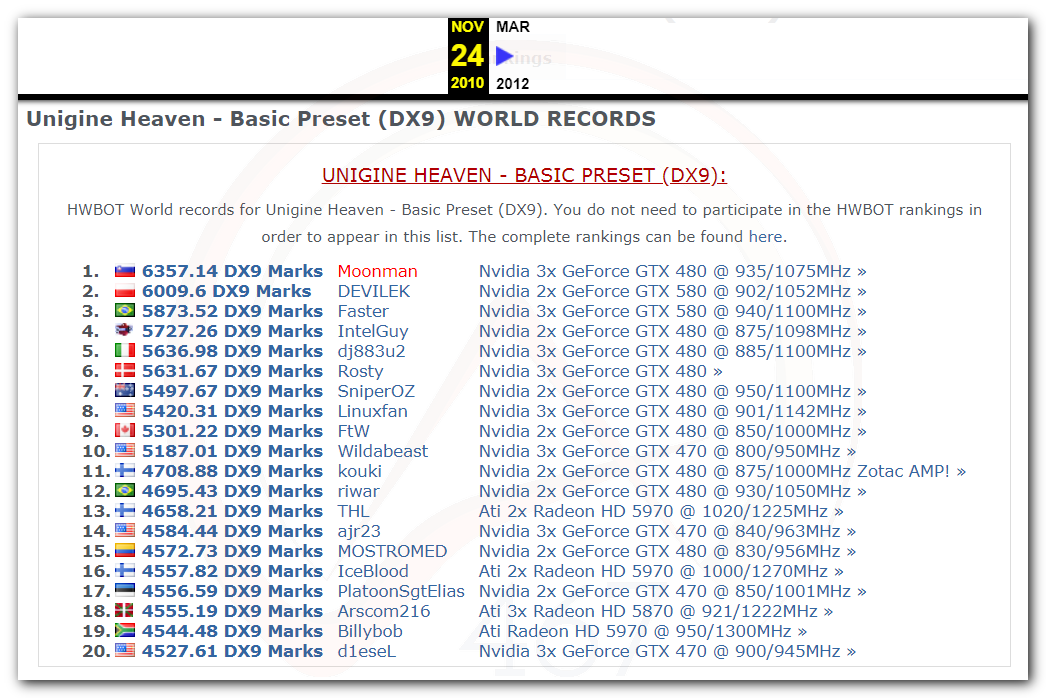Click the Slovenia flag beside 6357.14 score
The height and width of the screenshot is (698, 1046).
125,271
